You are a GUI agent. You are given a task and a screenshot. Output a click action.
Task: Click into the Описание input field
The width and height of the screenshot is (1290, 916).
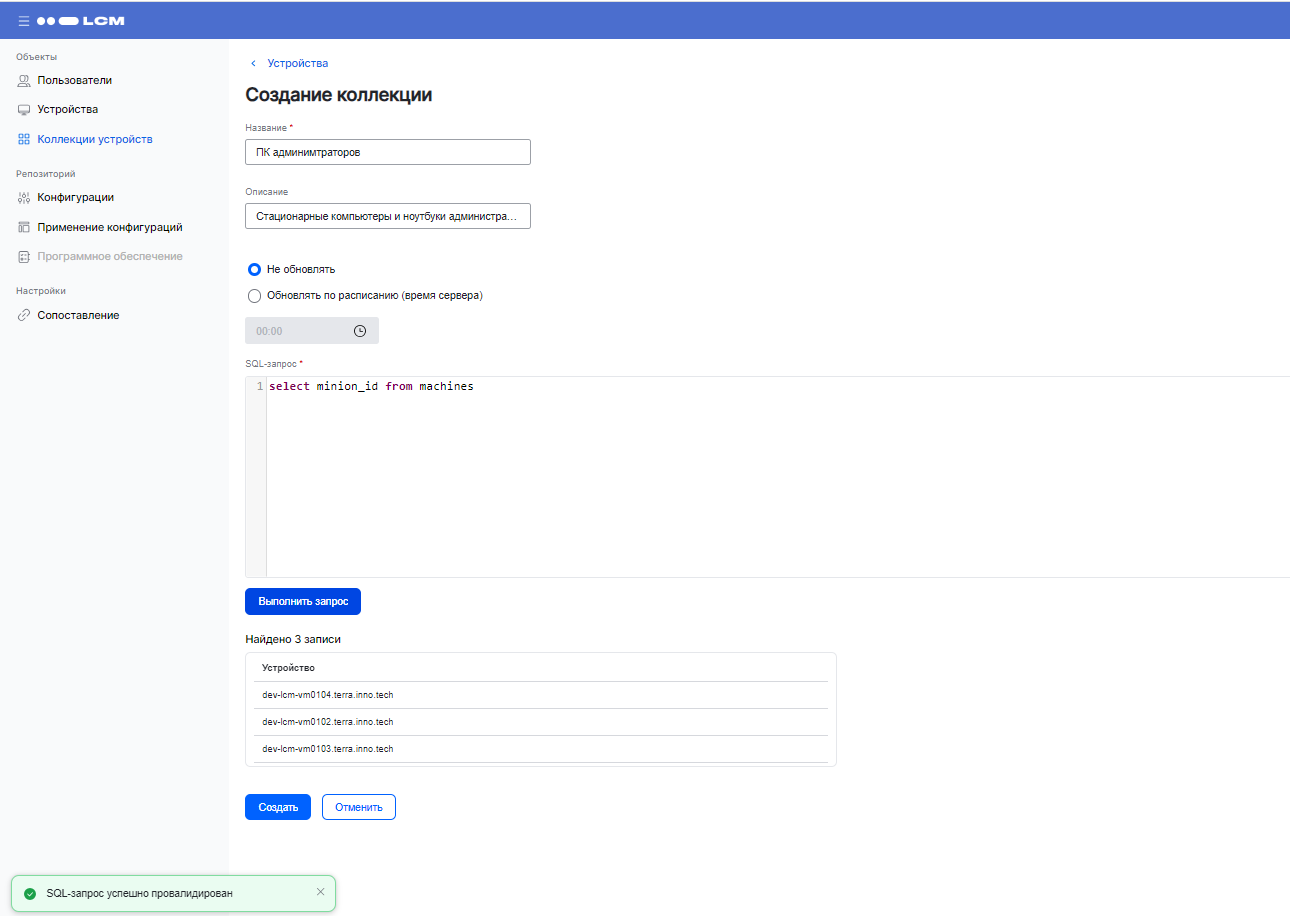click(387, 216)
